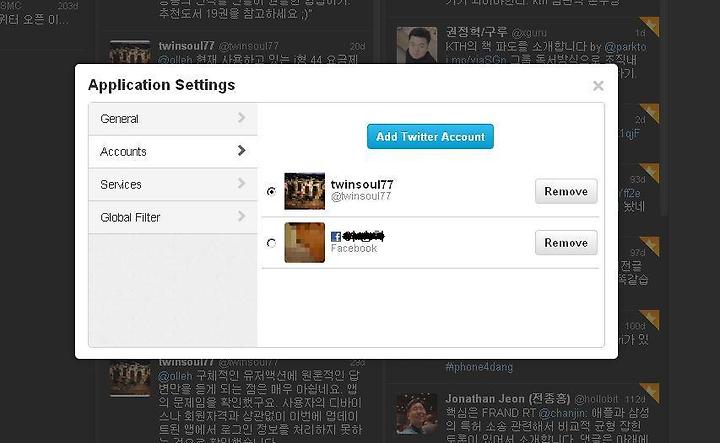Click the Facebook account avatar thumbnail
The width and height of the screenshot is (720, 443).
(x=304, y=242)
